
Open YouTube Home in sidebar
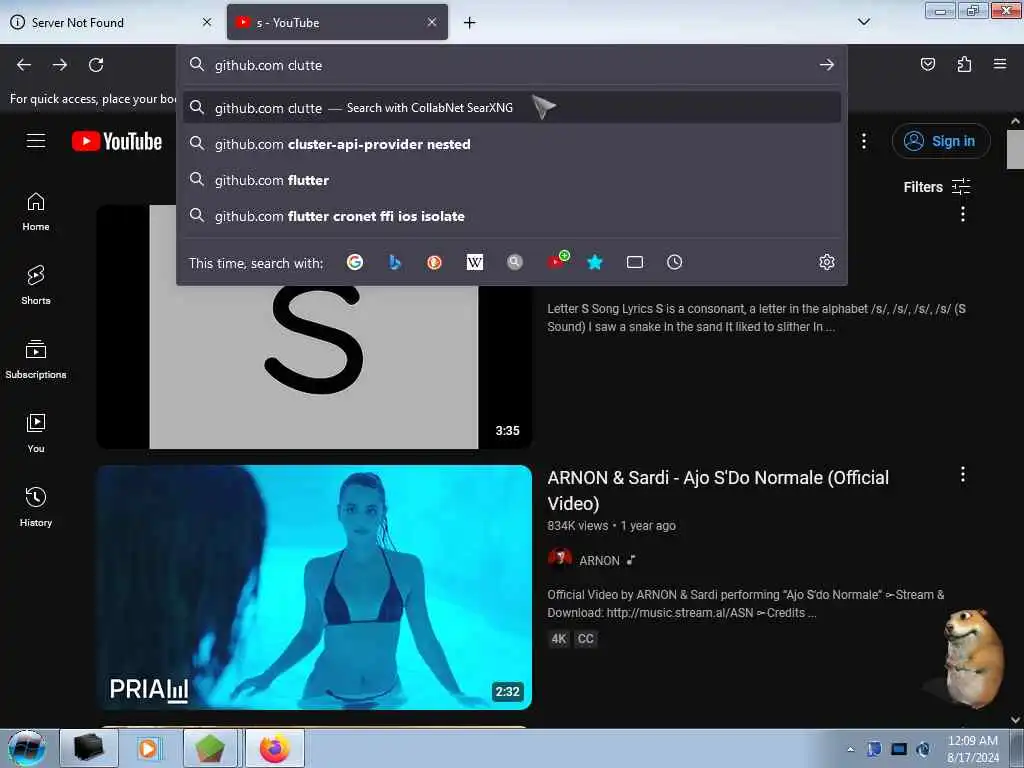coord(36,212)
